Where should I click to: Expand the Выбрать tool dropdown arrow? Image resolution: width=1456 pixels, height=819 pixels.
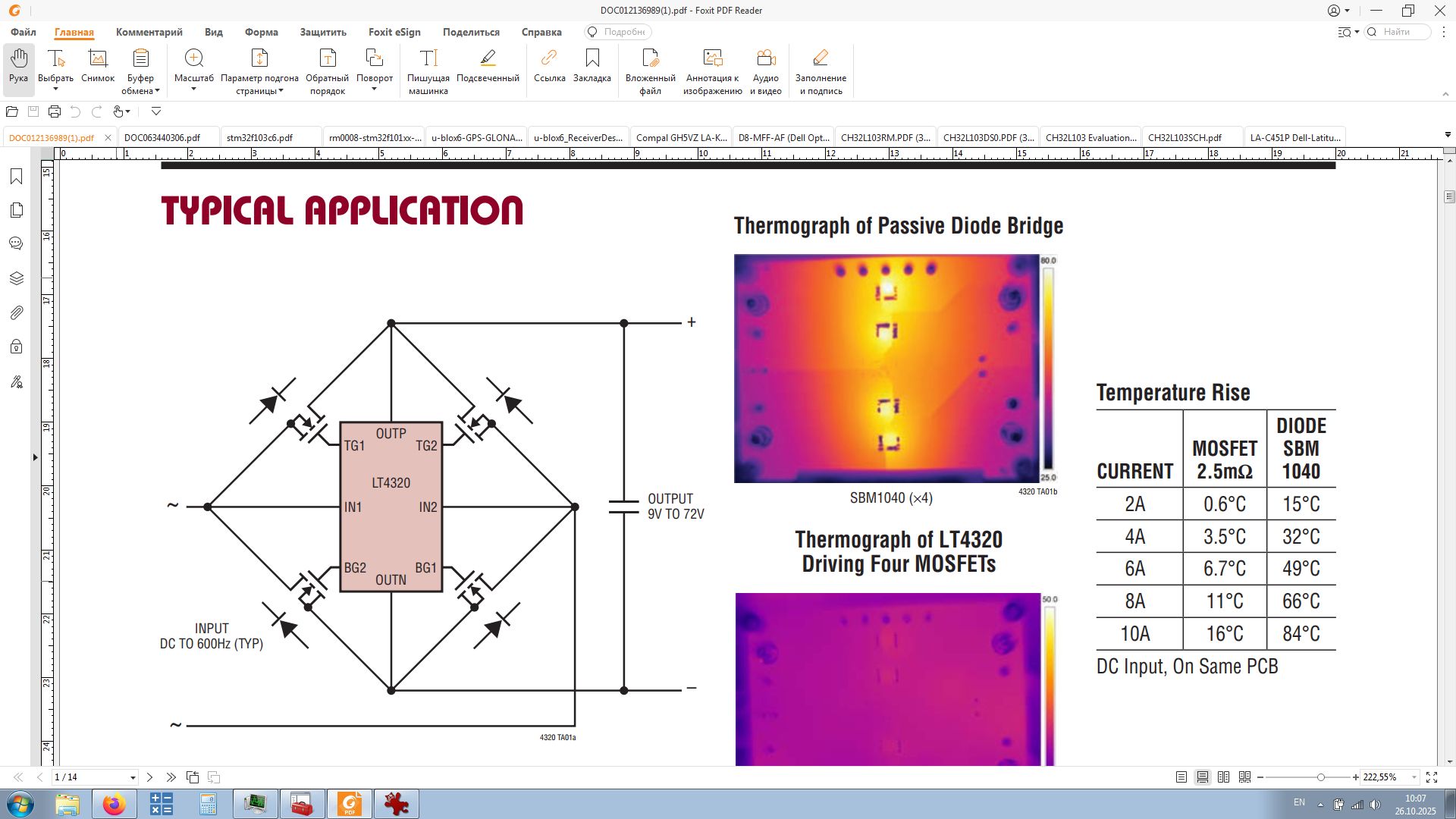pyautogui.click(x=55, y=89)
